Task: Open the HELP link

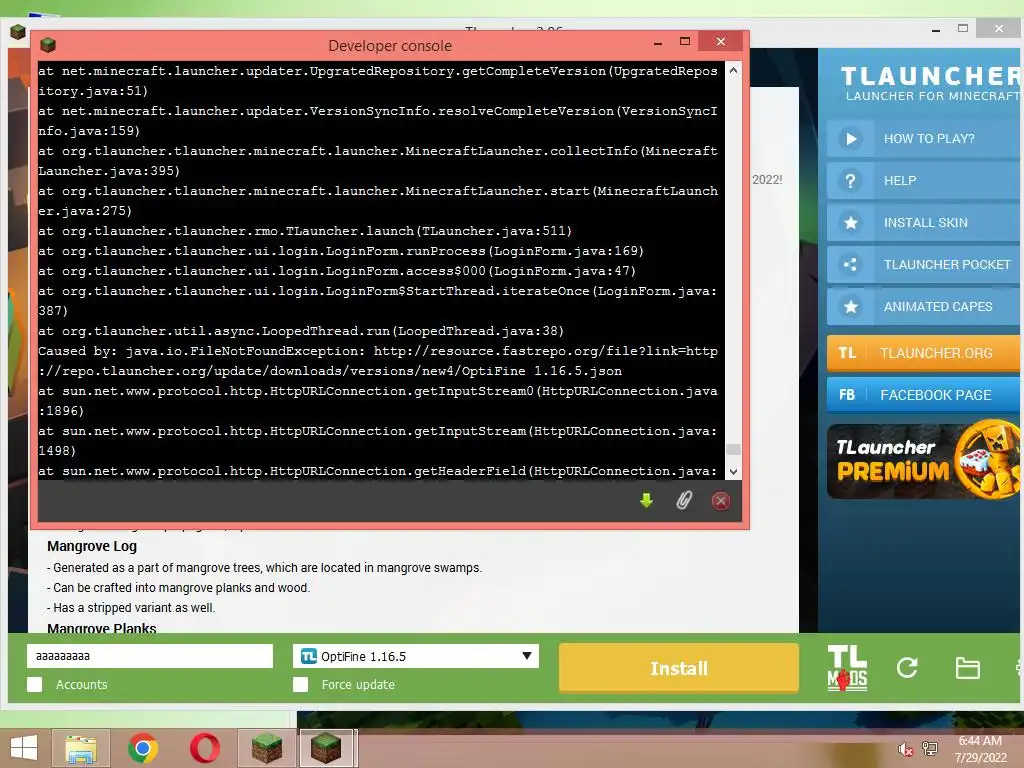Action: 900,180
